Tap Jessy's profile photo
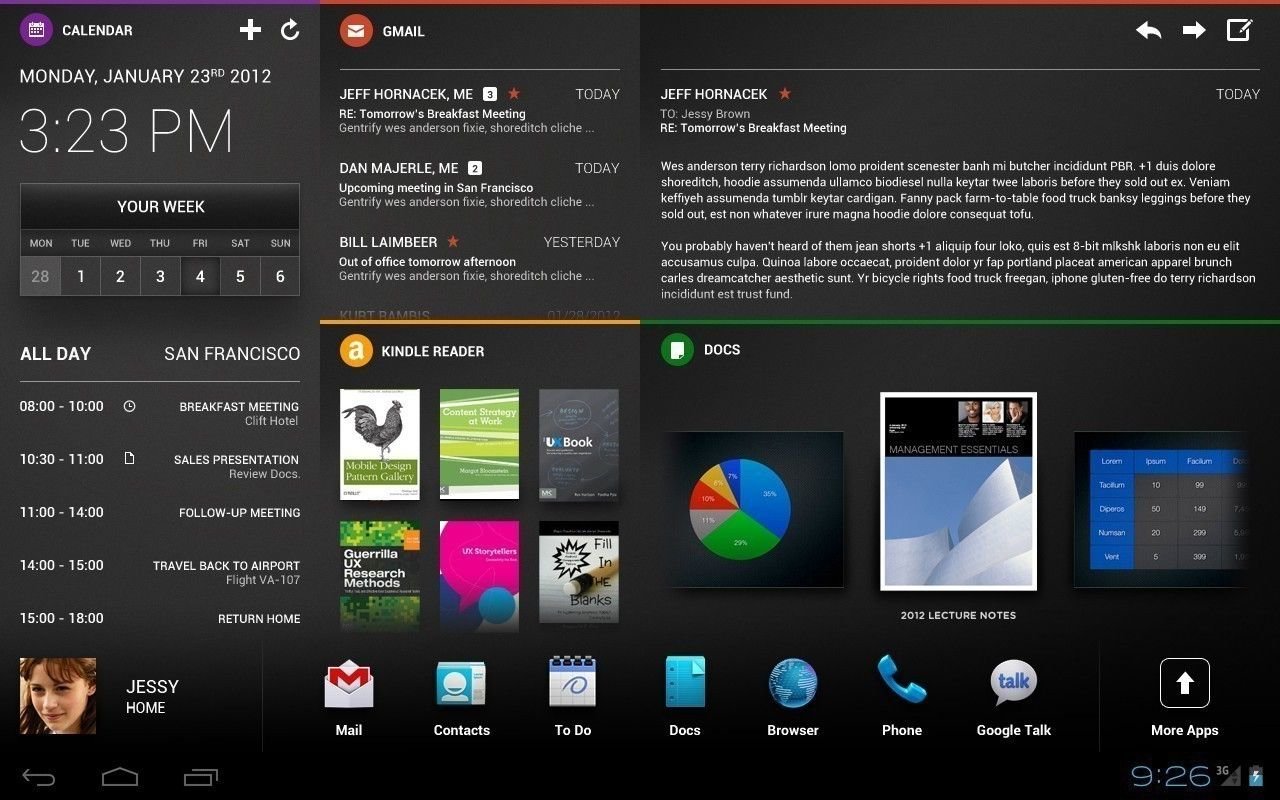Image resolution: width=1280 pixels, height=800 pixels. point(58,695)
